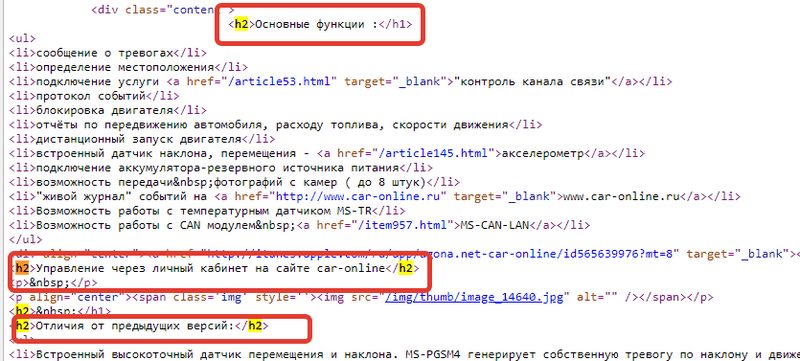
Task: Click the 'www.car-online.ru' anchor text
Action: [x=621, y=196]
